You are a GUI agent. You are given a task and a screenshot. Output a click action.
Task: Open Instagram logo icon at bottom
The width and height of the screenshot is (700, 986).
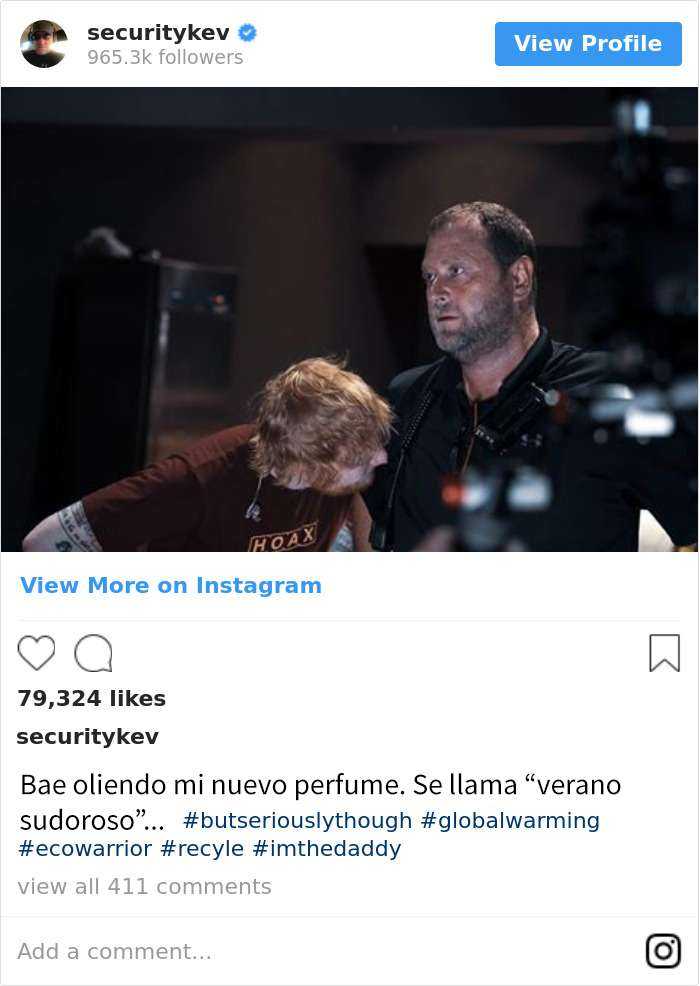coord(664,951)
